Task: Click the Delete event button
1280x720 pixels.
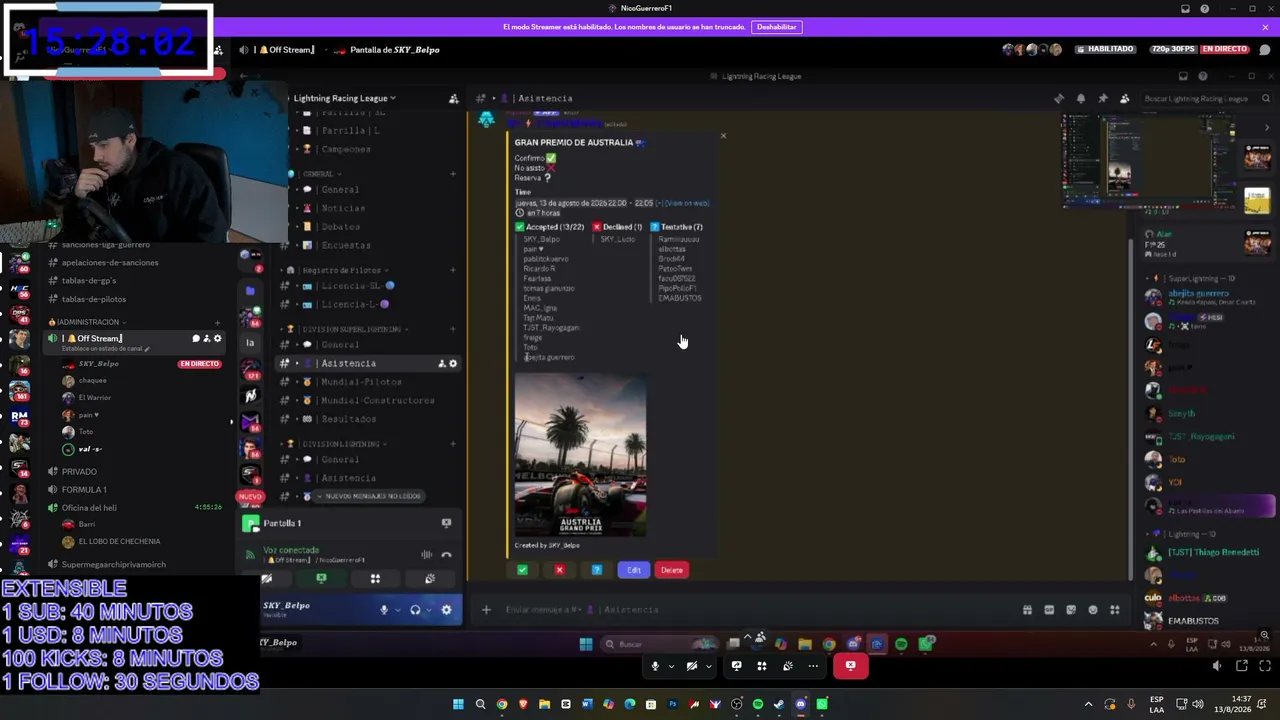Action: click(x=672, y=570)
